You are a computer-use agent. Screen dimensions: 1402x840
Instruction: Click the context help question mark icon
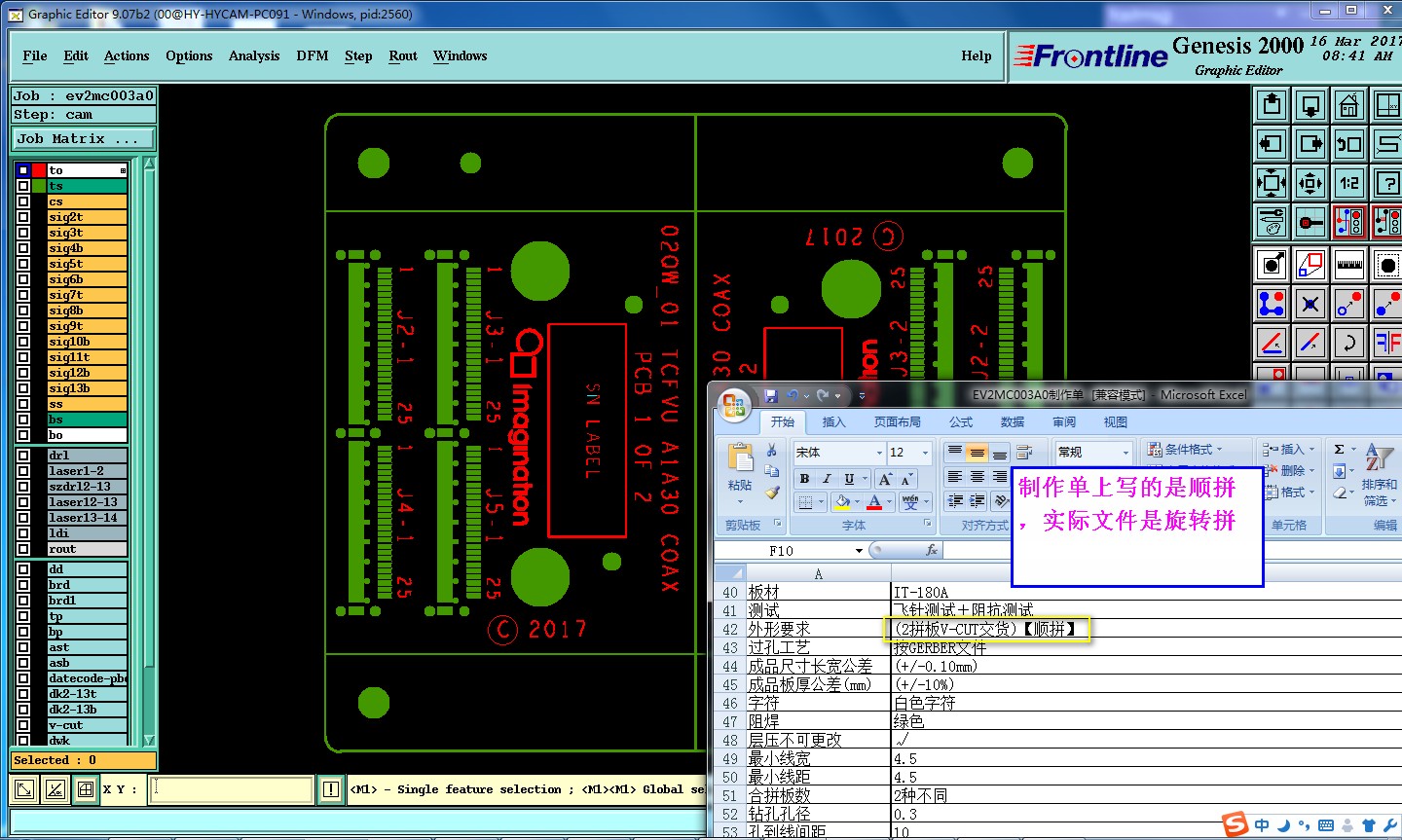tap(1386, 182)
